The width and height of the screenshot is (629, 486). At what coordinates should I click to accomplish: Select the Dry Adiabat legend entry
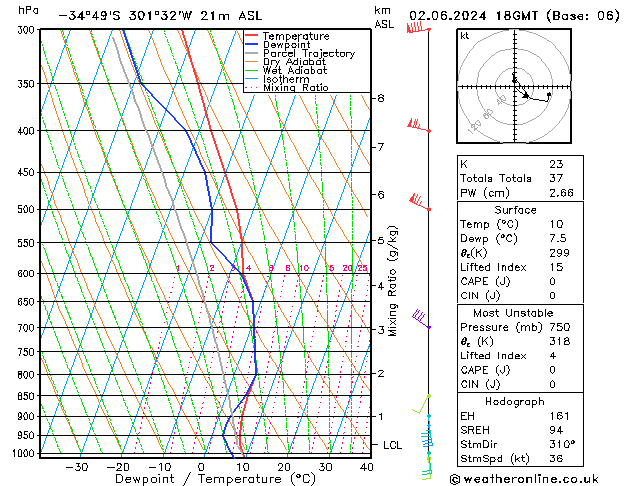click(x=286, y=62)
